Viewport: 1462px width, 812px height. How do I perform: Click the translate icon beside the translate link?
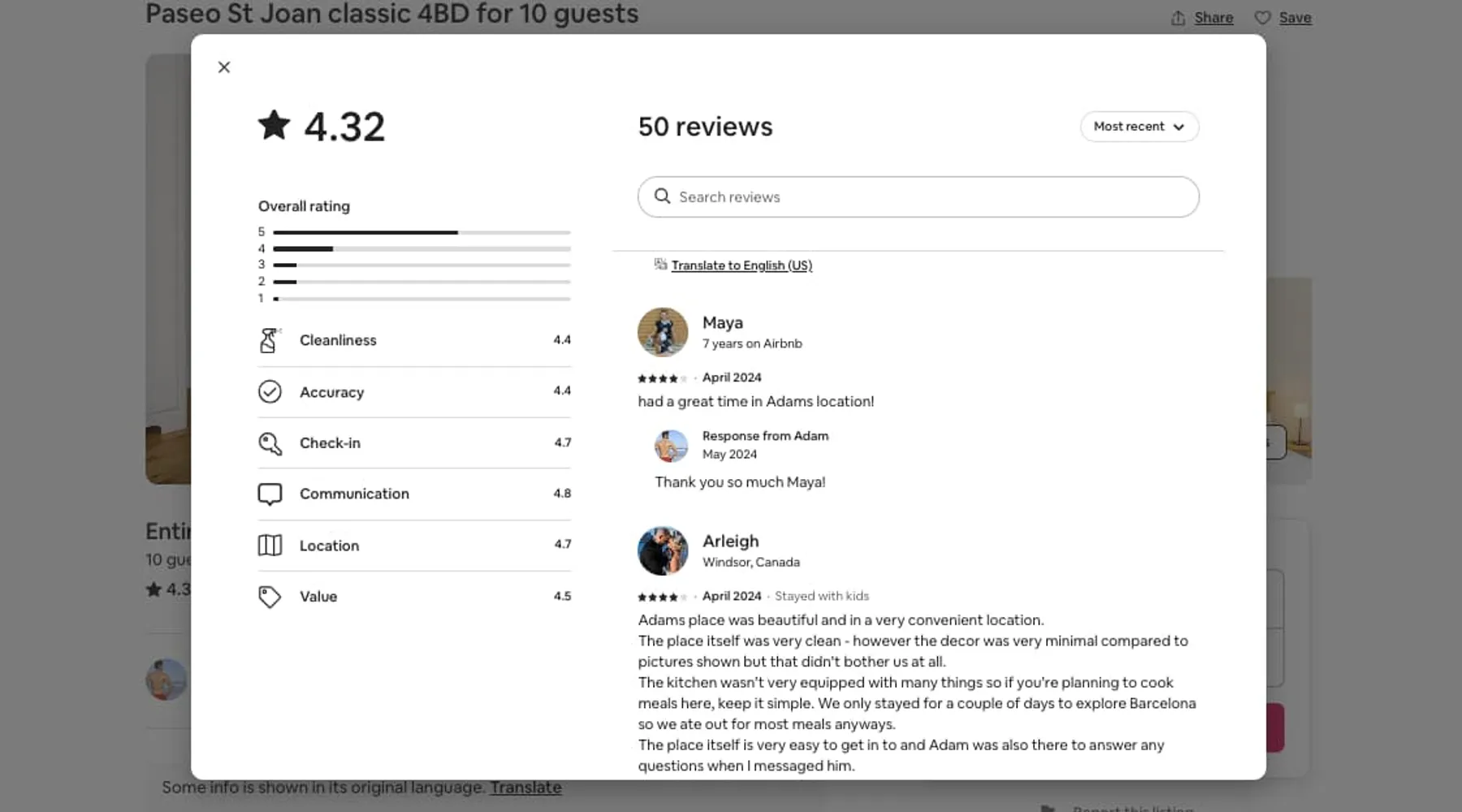click(x=660, y=264)
